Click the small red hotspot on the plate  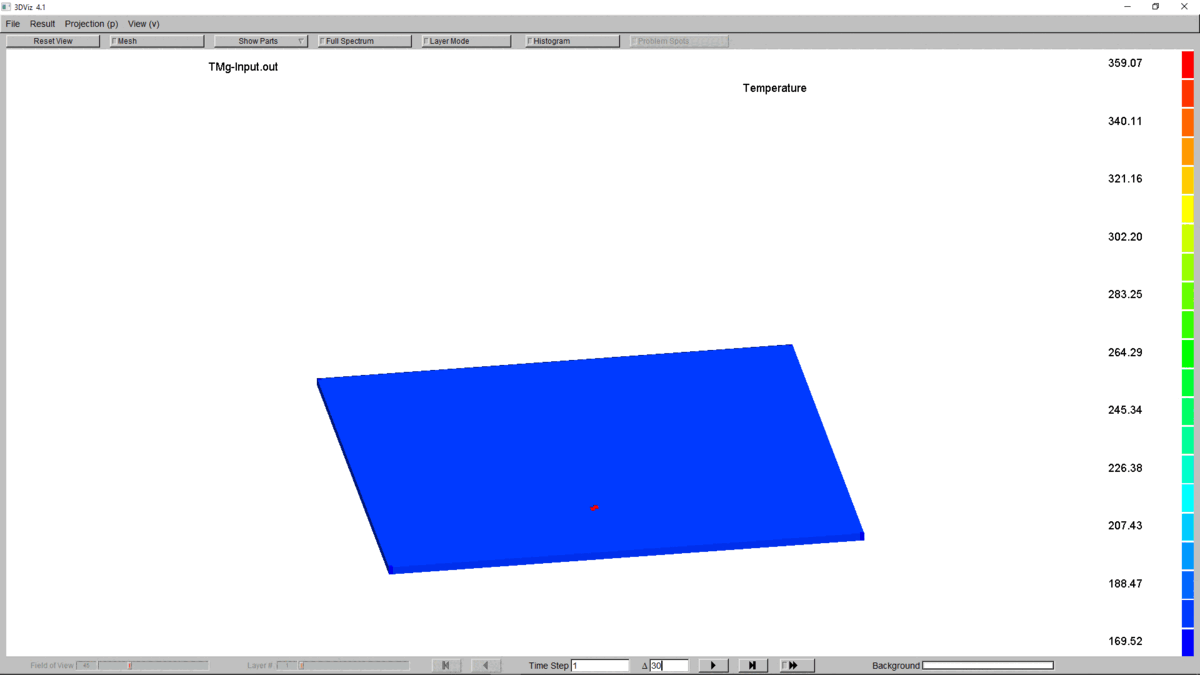(595, 508)
